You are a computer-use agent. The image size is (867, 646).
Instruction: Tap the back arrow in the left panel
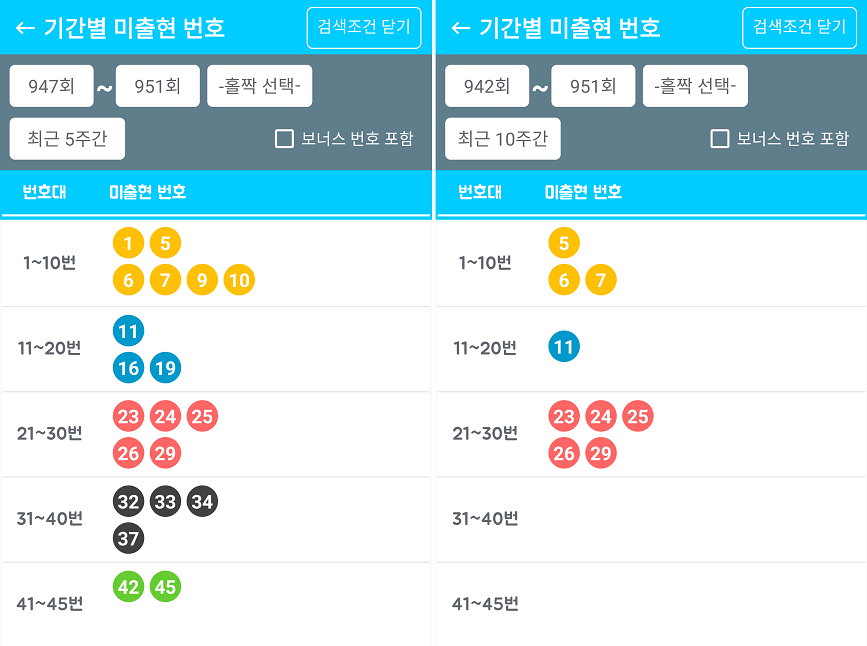(26, 28)
